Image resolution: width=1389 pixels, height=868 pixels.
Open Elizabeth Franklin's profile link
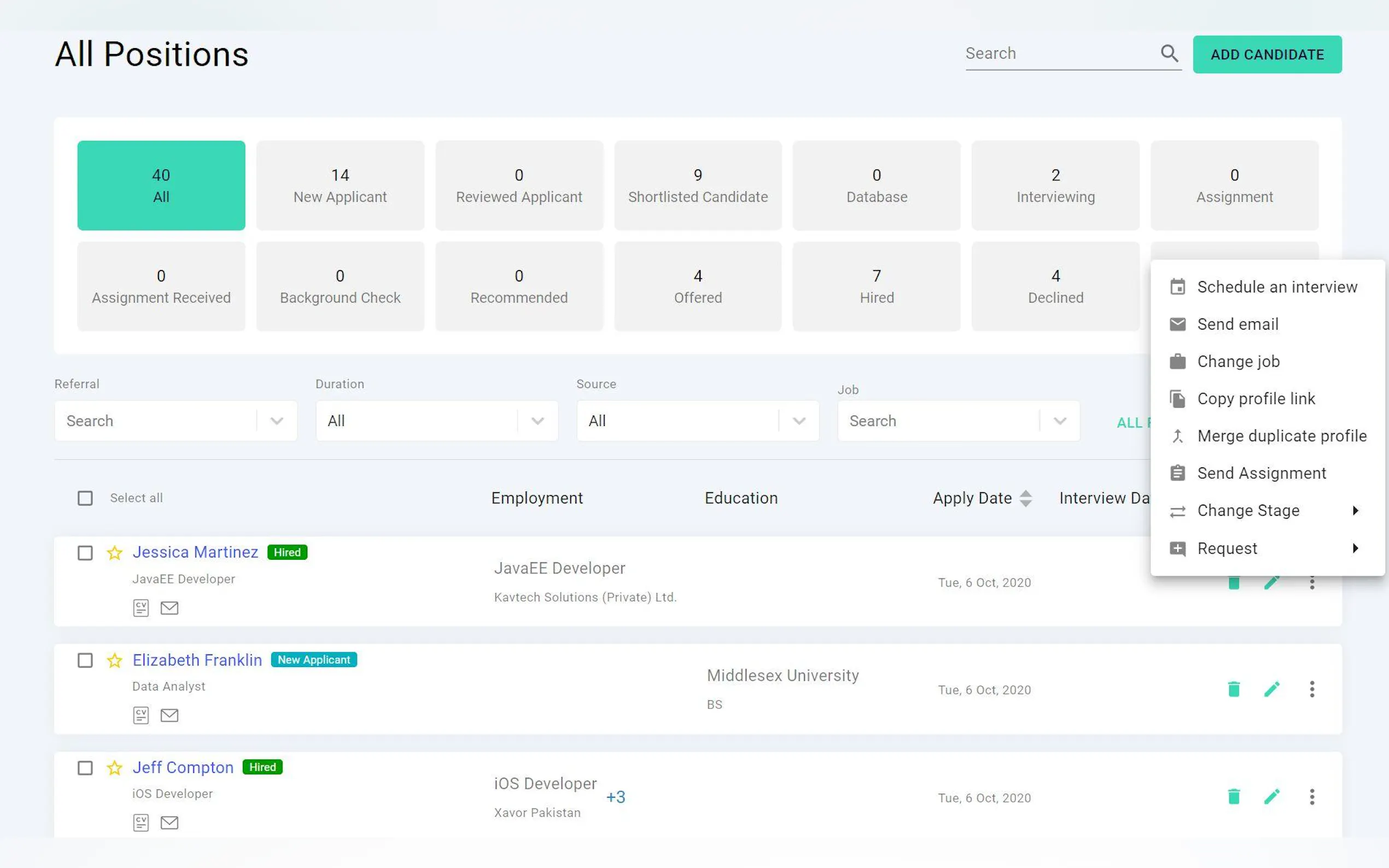197,660
